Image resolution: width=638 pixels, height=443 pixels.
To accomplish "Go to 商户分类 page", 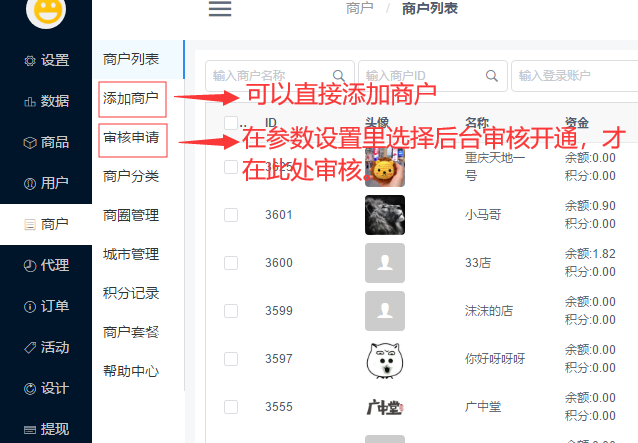I will [131, 176].
